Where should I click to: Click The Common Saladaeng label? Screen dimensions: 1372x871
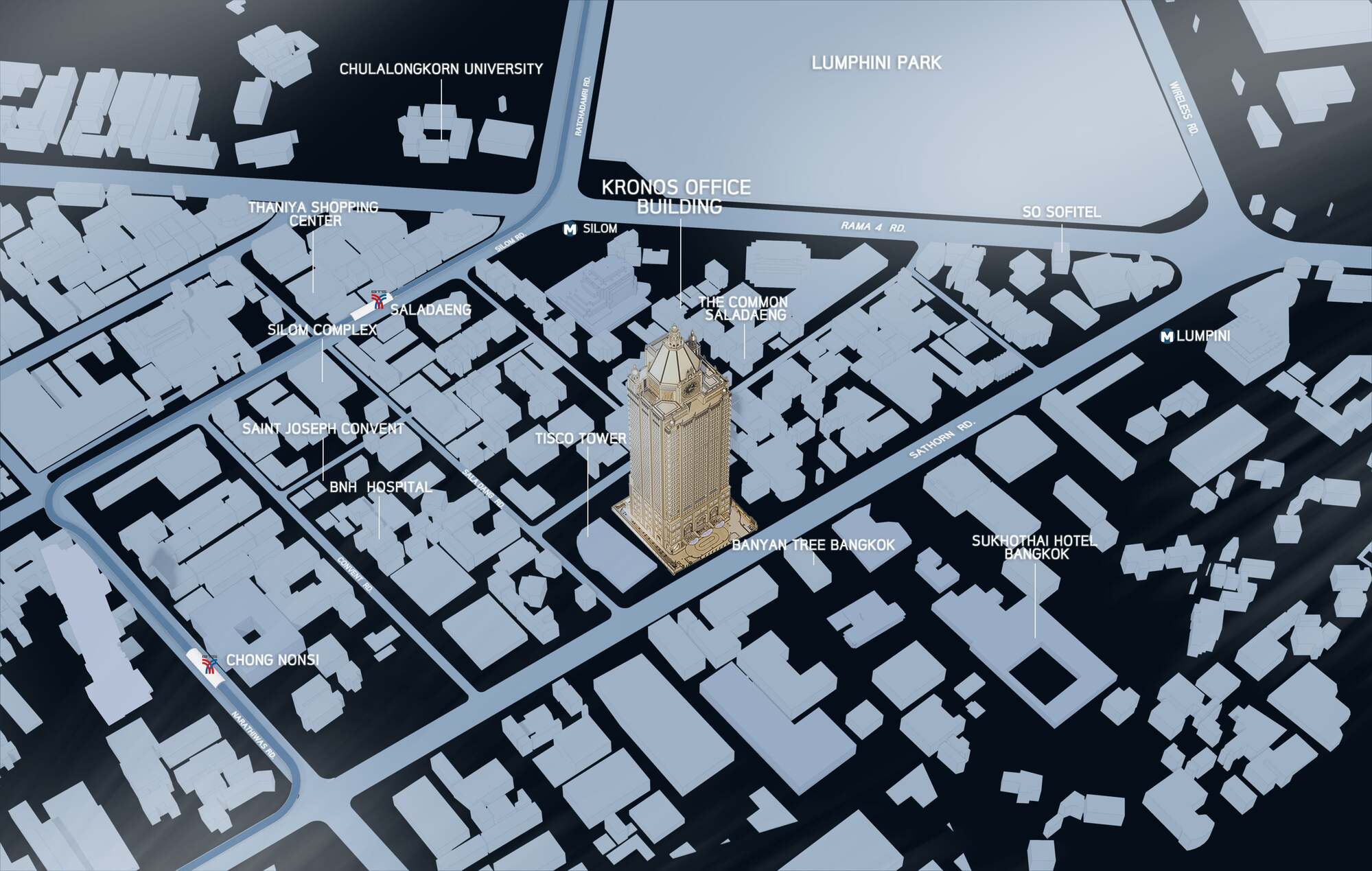742,308
